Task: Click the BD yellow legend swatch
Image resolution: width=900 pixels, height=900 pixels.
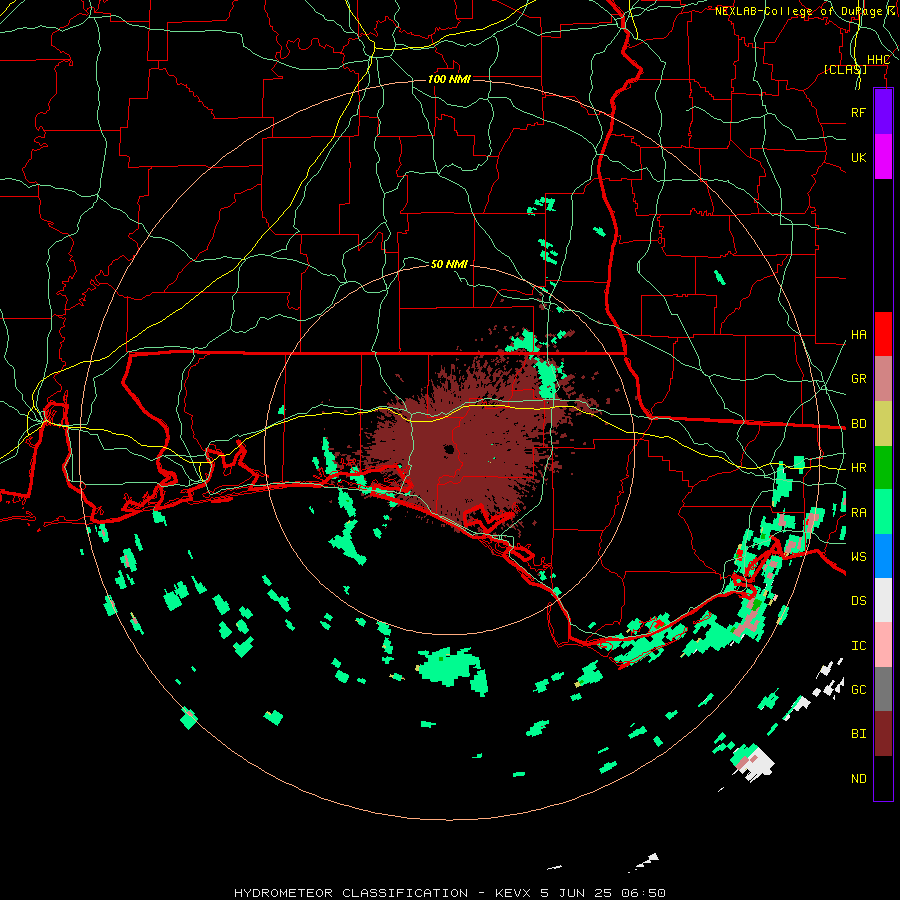Action: coord(883,423)
